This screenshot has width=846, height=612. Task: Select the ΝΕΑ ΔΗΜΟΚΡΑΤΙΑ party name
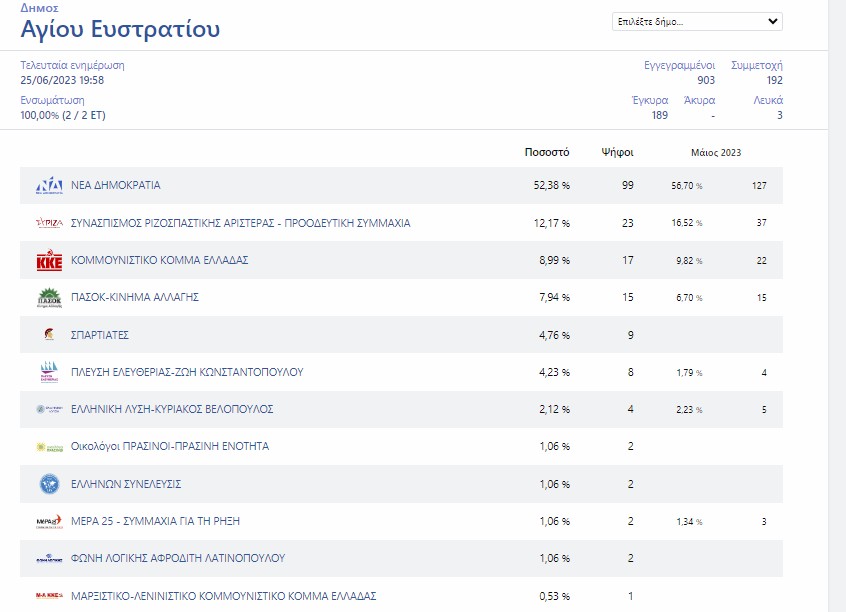(x=115, y=185)
